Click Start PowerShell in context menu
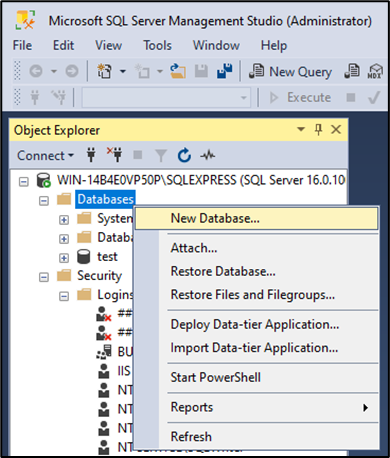390x458 pixels. click(216, 377)
